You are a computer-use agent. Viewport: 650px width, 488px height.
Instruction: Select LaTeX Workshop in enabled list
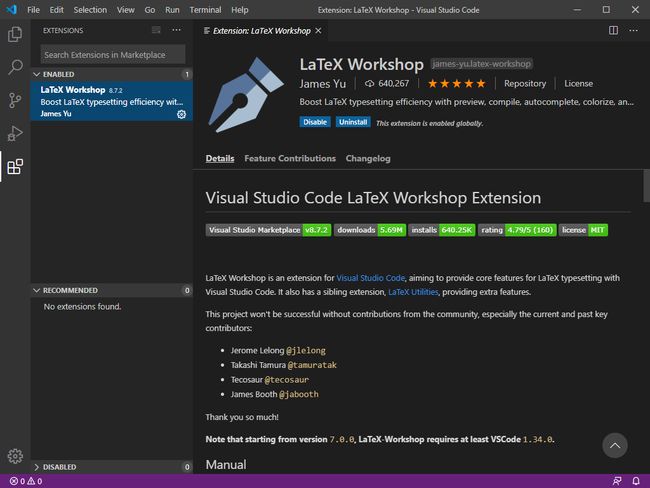112,102
